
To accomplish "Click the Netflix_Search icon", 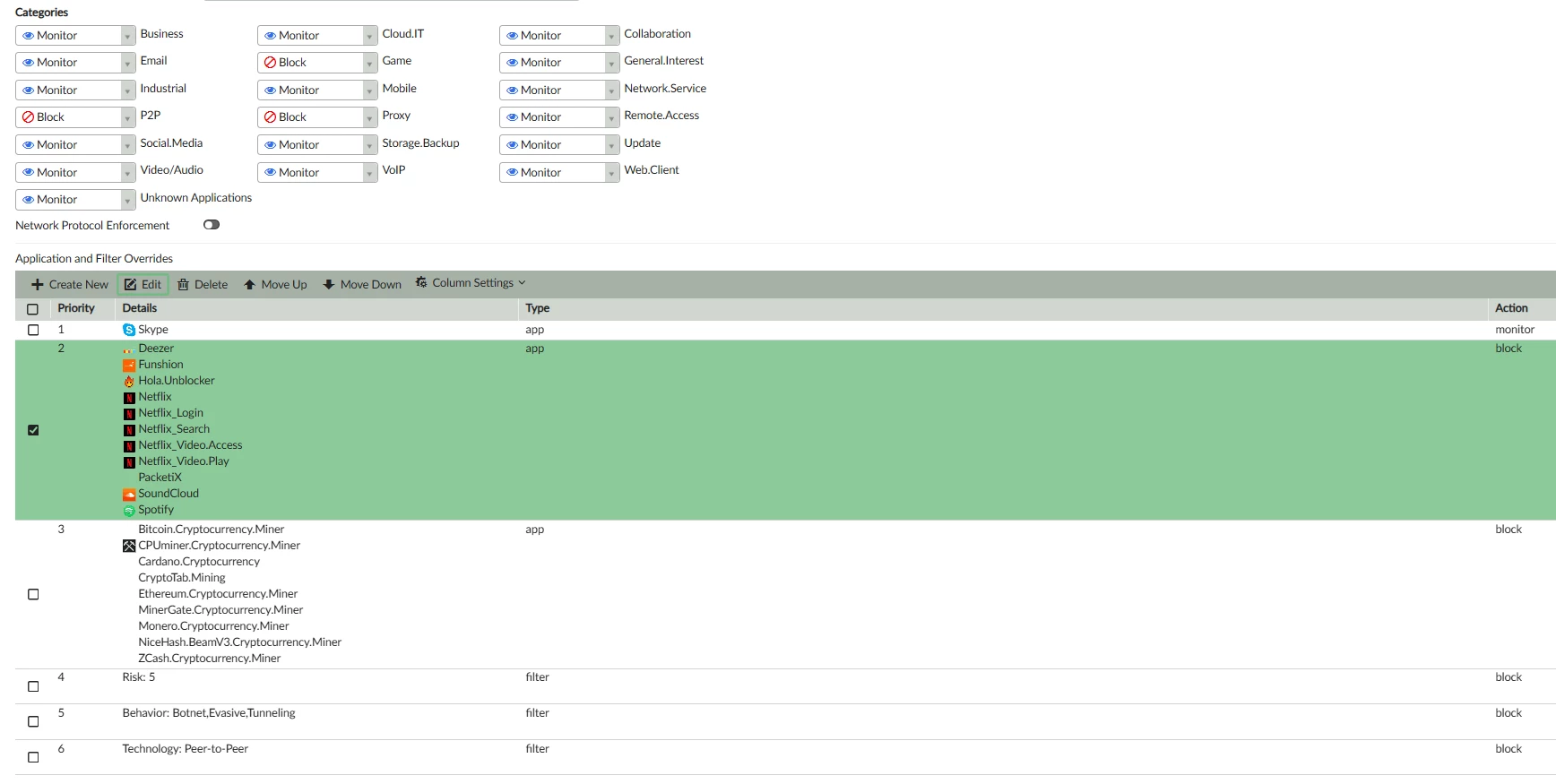I will click(x=129, y=429).
